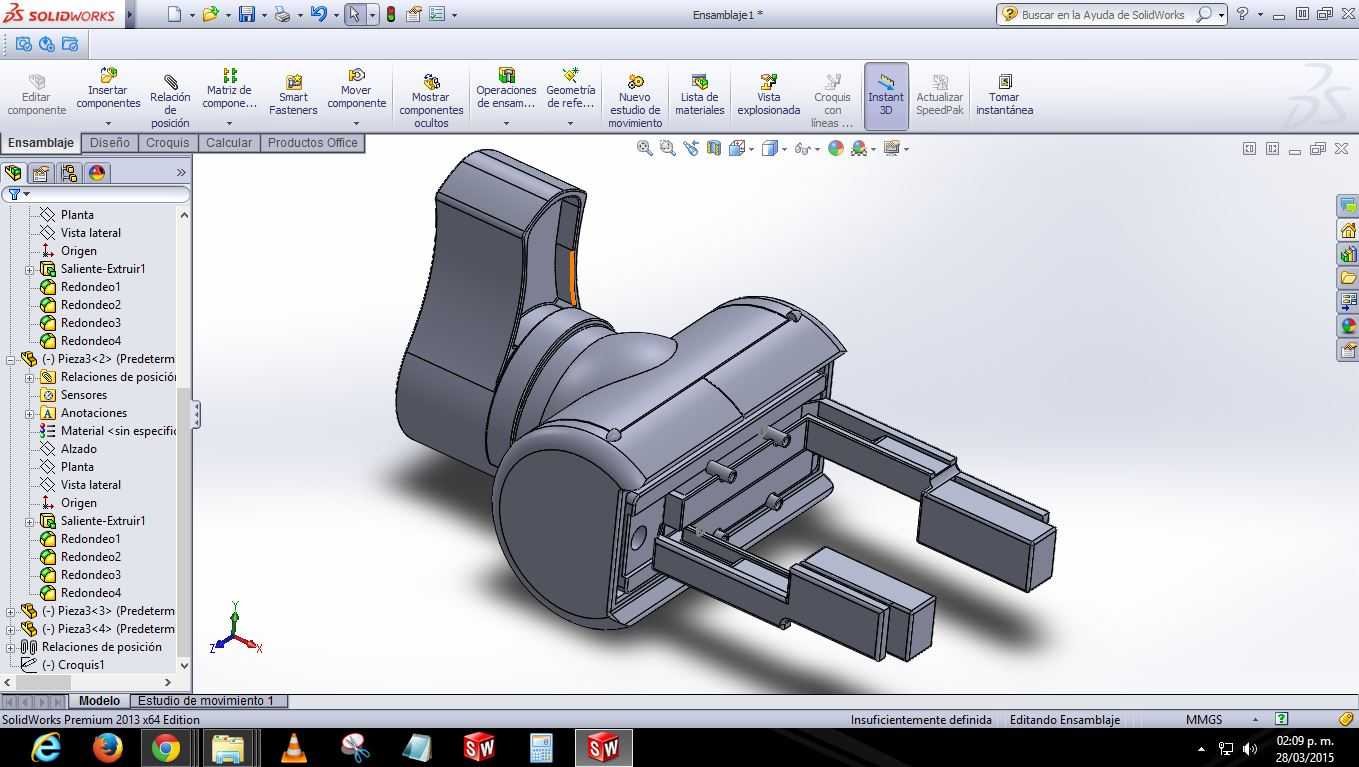Open Firefox from the taskbar
Viewport: 1359px width, 767px height.
(x=107, y=747)
